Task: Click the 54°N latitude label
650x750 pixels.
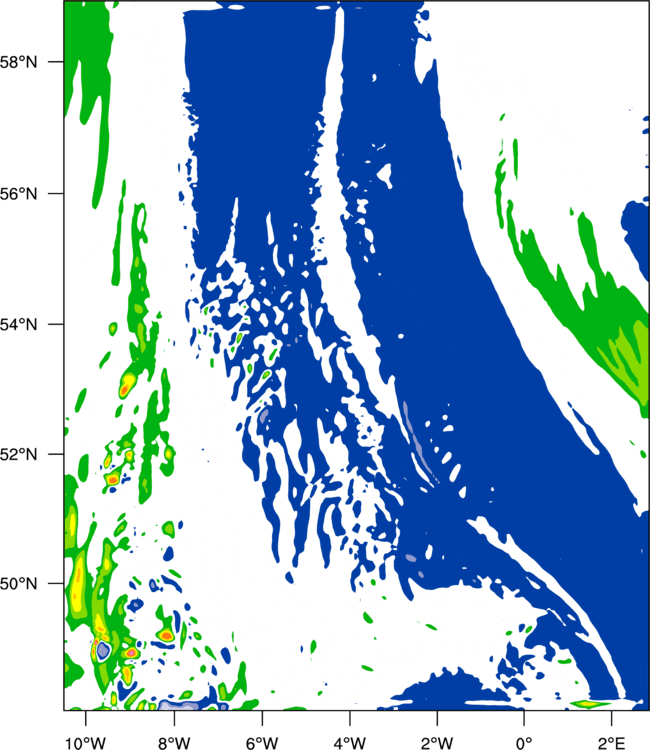Action: click(x=19, y=324)
